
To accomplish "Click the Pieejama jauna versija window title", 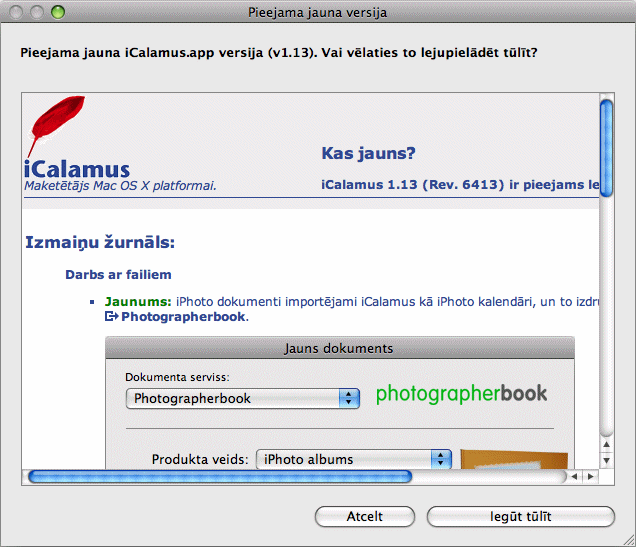I will tap(317, 13).
